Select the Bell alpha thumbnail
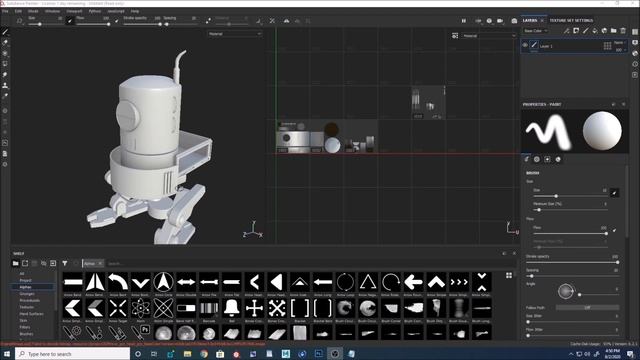The image size is (640, 360). coord(231,308)
